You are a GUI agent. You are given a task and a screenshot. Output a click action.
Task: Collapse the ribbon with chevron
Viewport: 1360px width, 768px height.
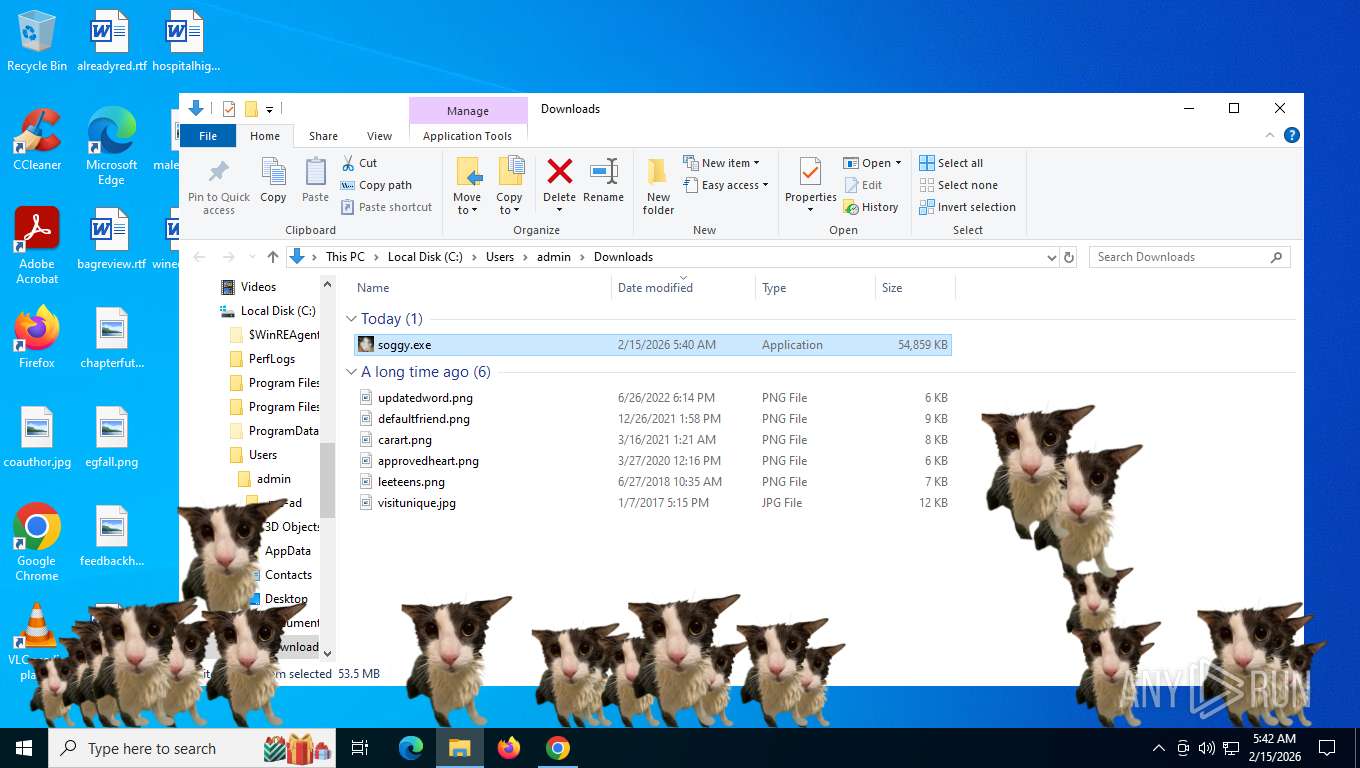pyautogui.click(x=1271, y=135)
